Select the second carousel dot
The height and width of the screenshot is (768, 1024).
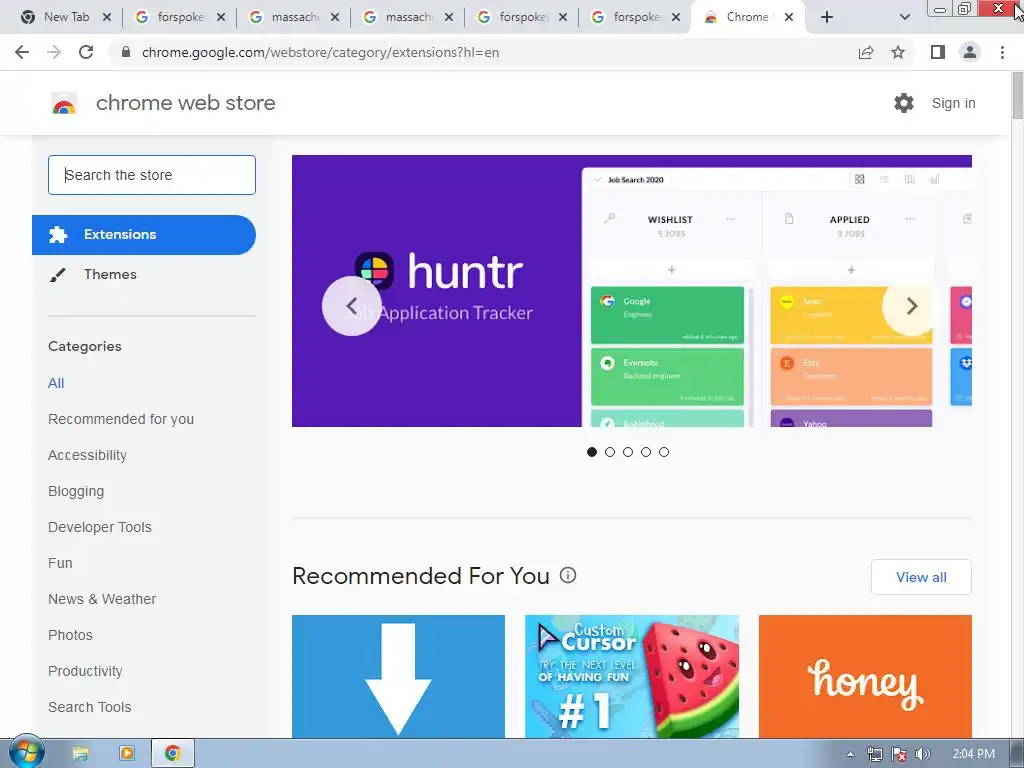610,452
